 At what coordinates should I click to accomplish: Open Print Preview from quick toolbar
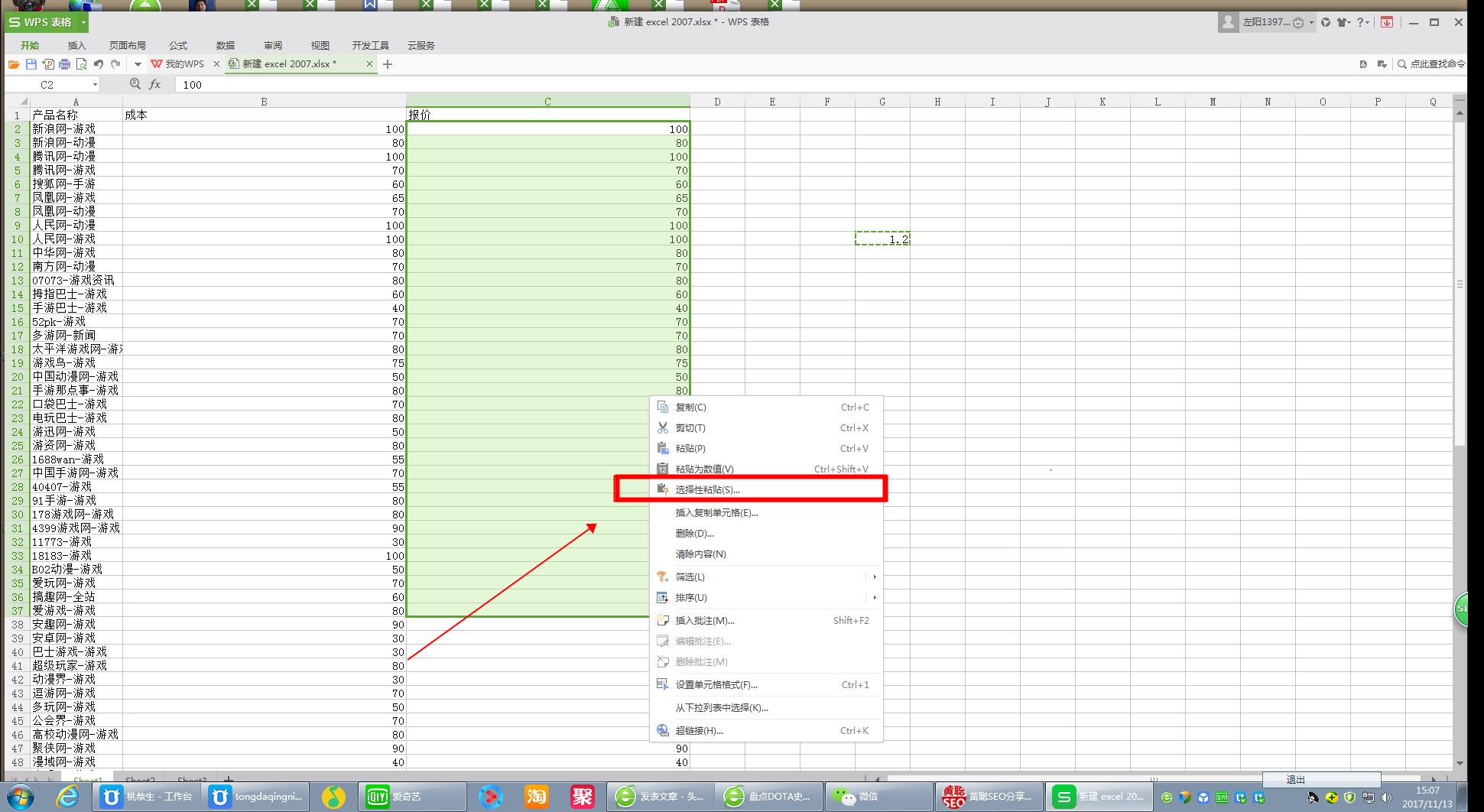tap(81, 64)
